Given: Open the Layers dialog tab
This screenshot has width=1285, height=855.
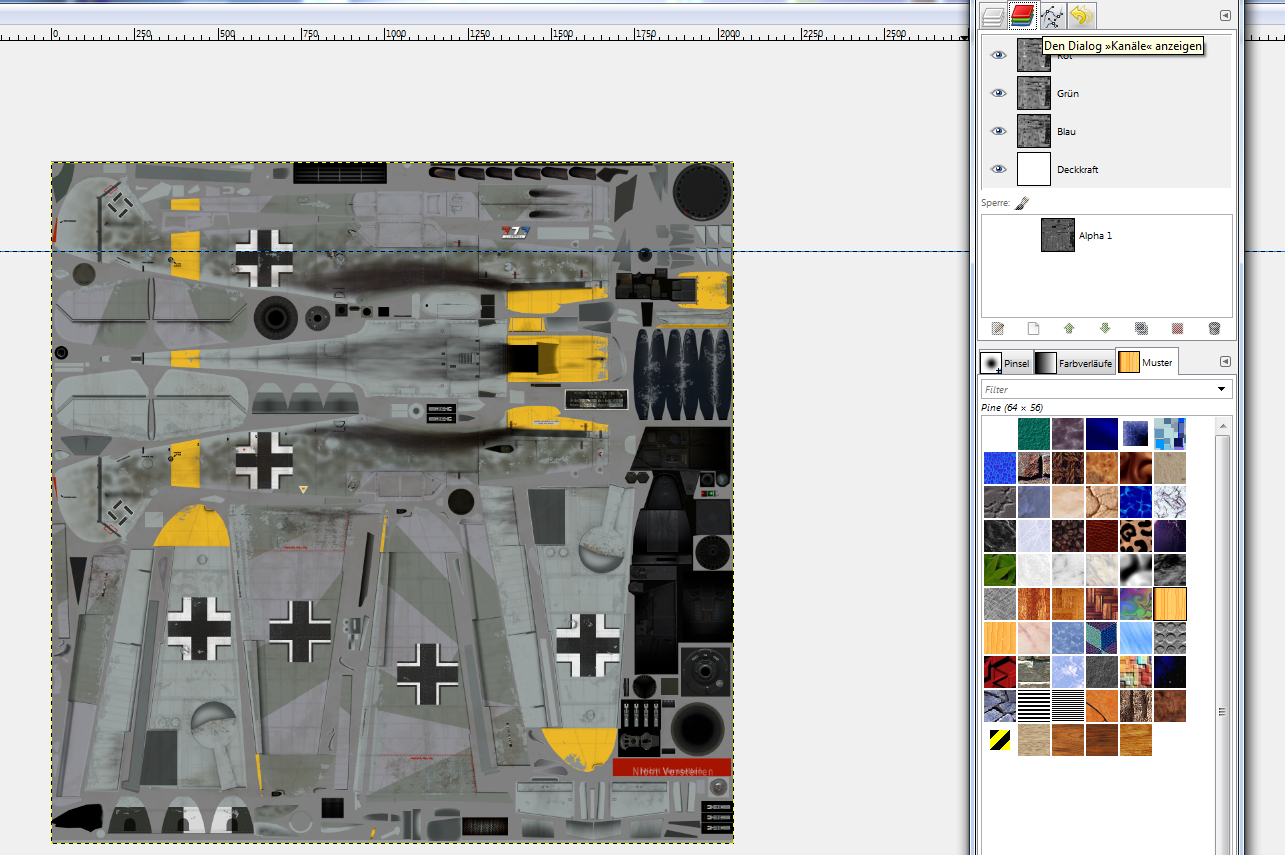Looking at the screenshot, I should click(x=992, y=16).
